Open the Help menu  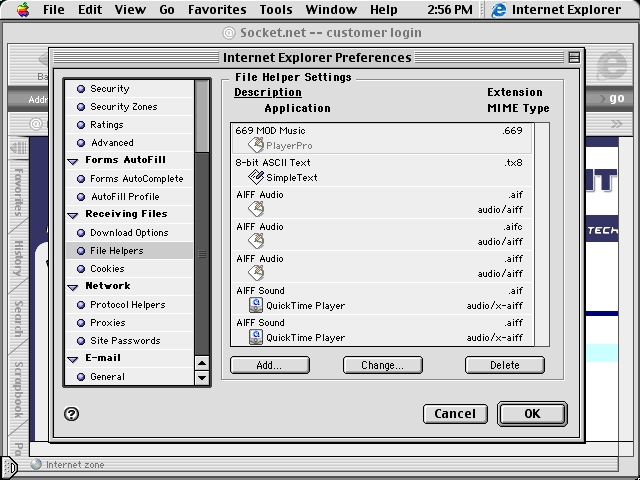(384, 9)
